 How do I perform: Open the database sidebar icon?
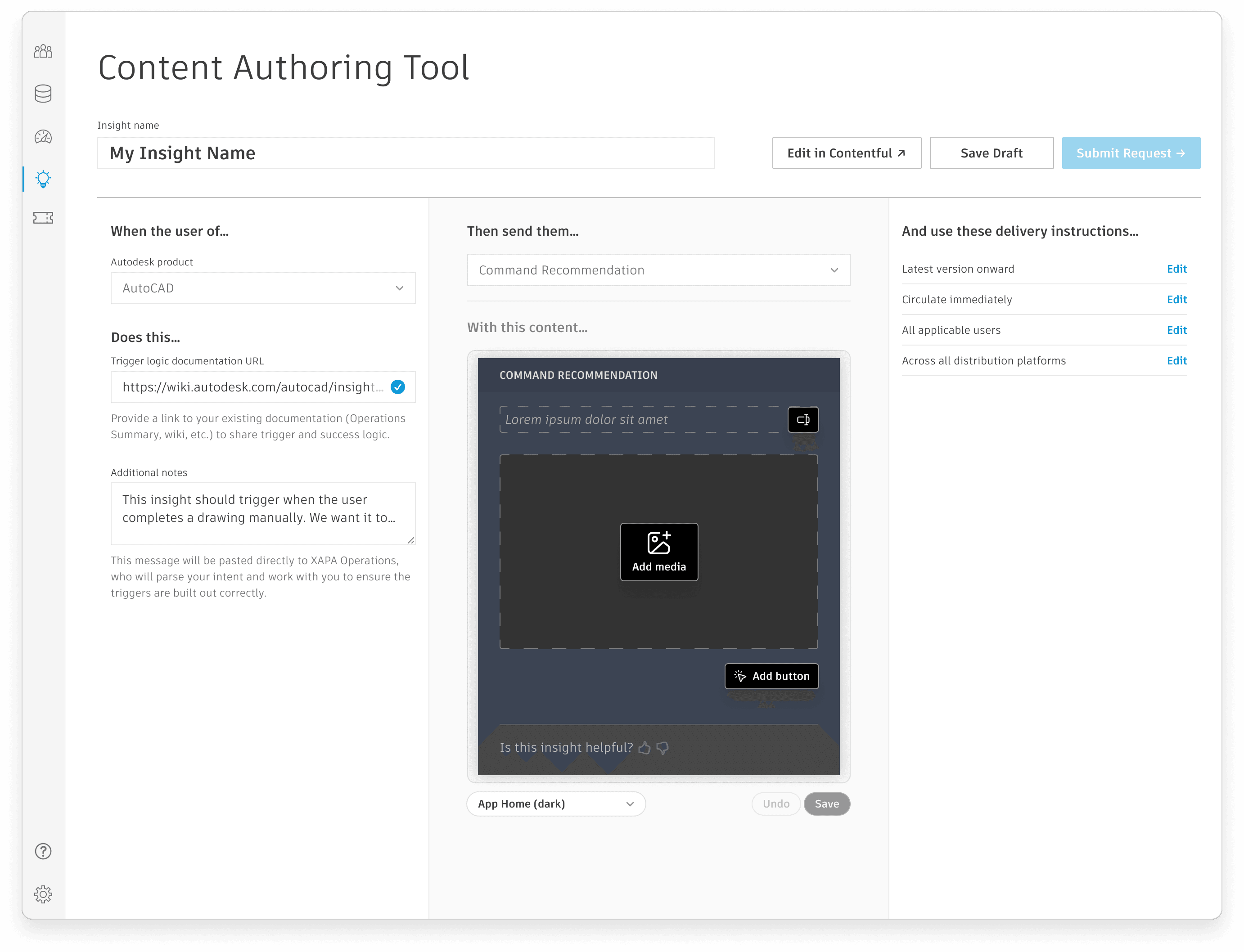point(43,94)
